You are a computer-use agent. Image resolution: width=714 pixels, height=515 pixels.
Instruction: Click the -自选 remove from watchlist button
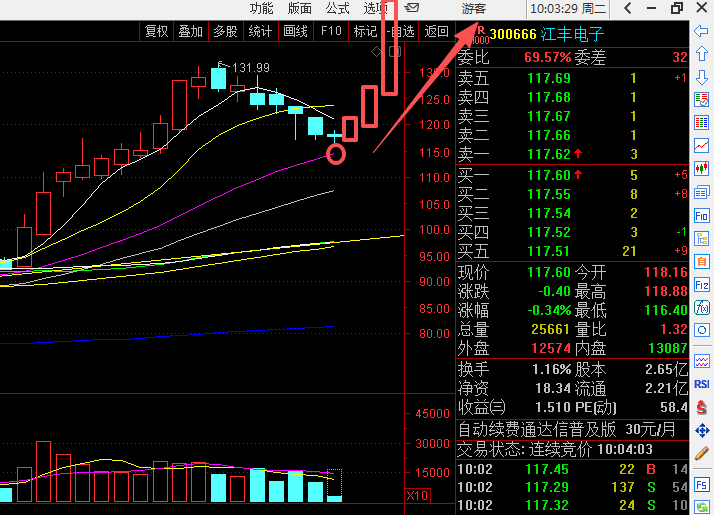pos(401,31)
